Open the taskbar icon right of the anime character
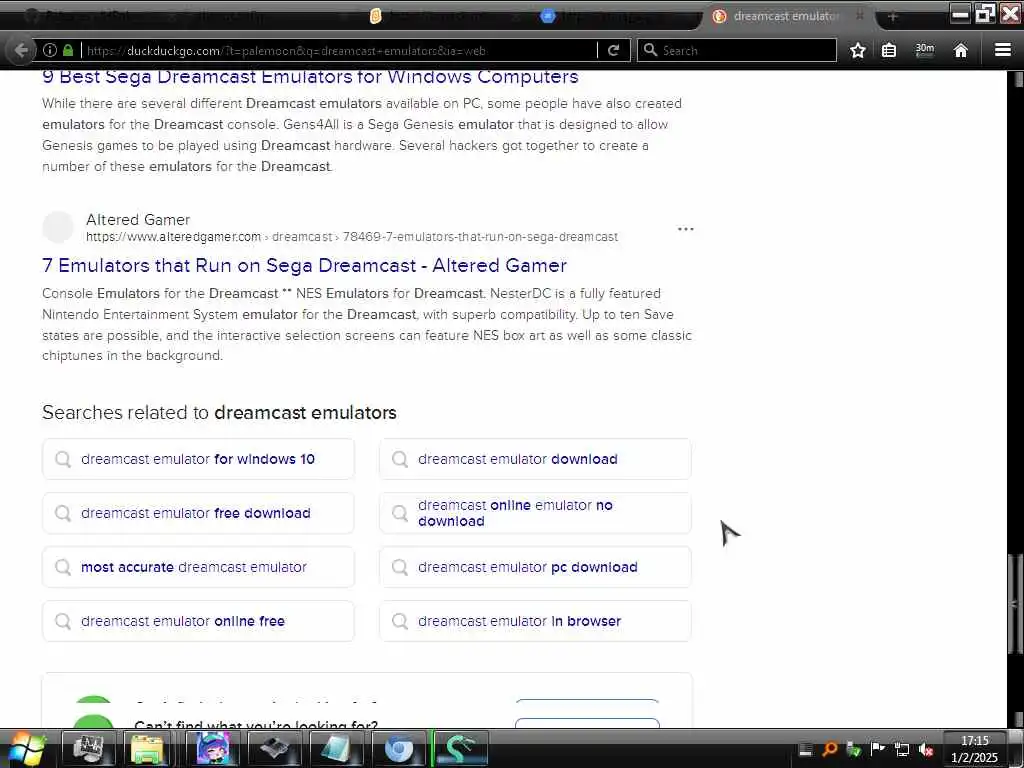1024x768 pixels. tap(275, 748)
